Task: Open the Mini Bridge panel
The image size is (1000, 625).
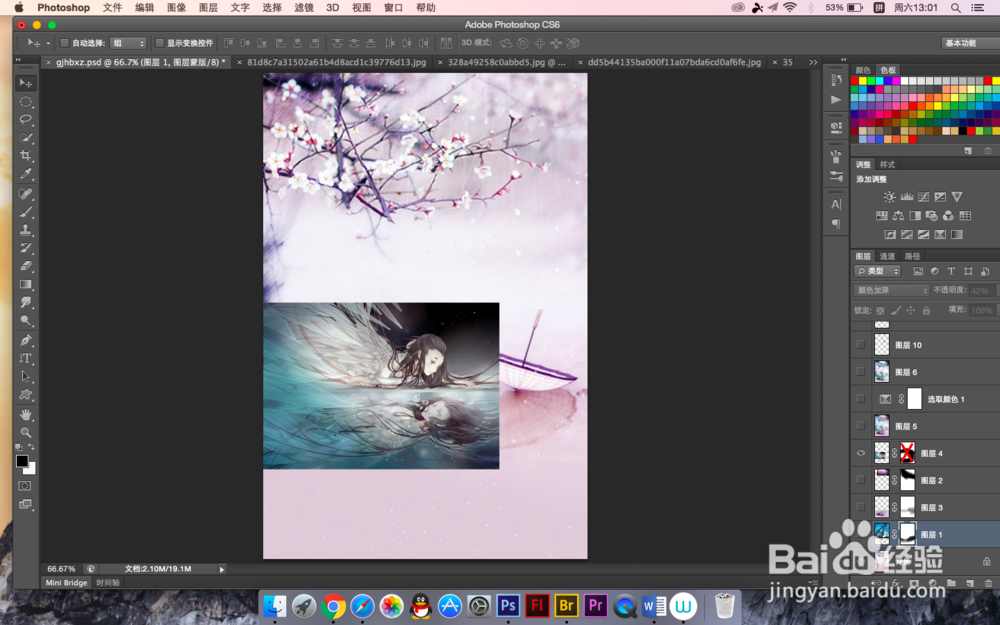Action: pos(66,583)
